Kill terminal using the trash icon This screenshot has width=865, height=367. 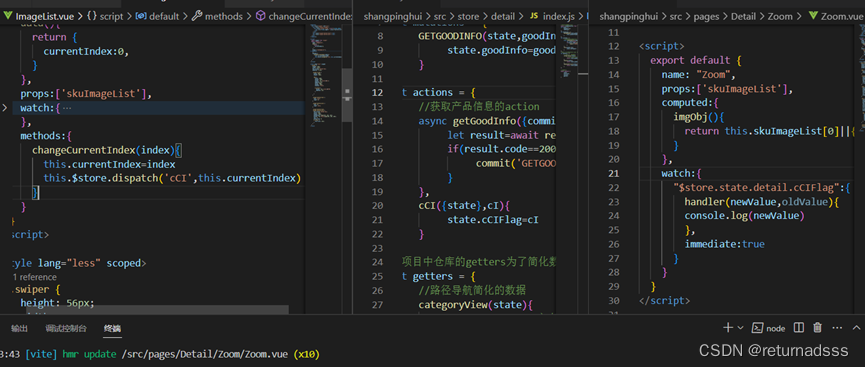point(818,328)
